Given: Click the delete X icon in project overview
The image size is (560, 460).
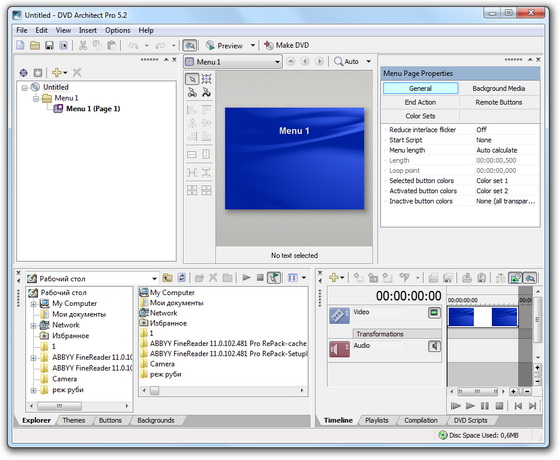Looking at the screenshot, I should (77, 73).
